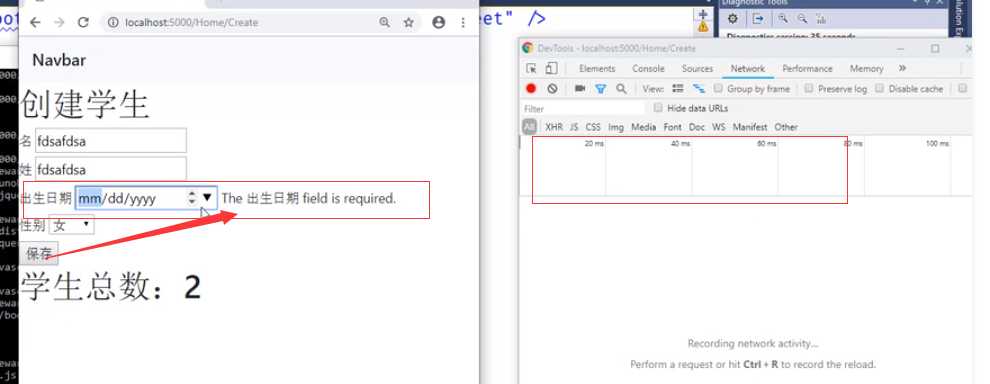Click the Chrome address bar URL
Image resolution: width=990 pixels, height=384 pixels.
[x=192, y=23]
